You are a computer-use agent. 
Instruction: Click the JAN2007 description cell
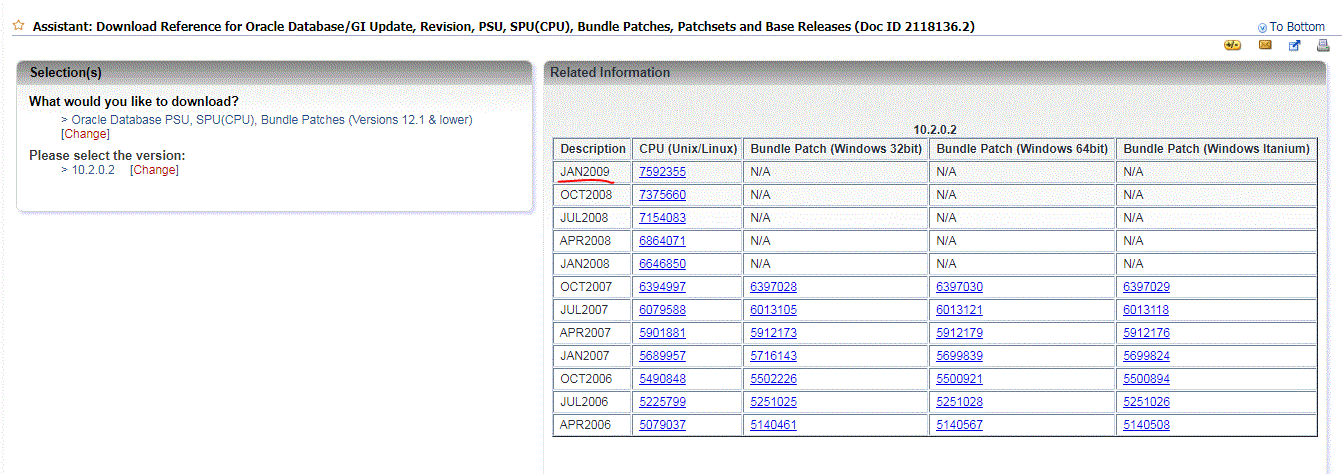(593, 356)
